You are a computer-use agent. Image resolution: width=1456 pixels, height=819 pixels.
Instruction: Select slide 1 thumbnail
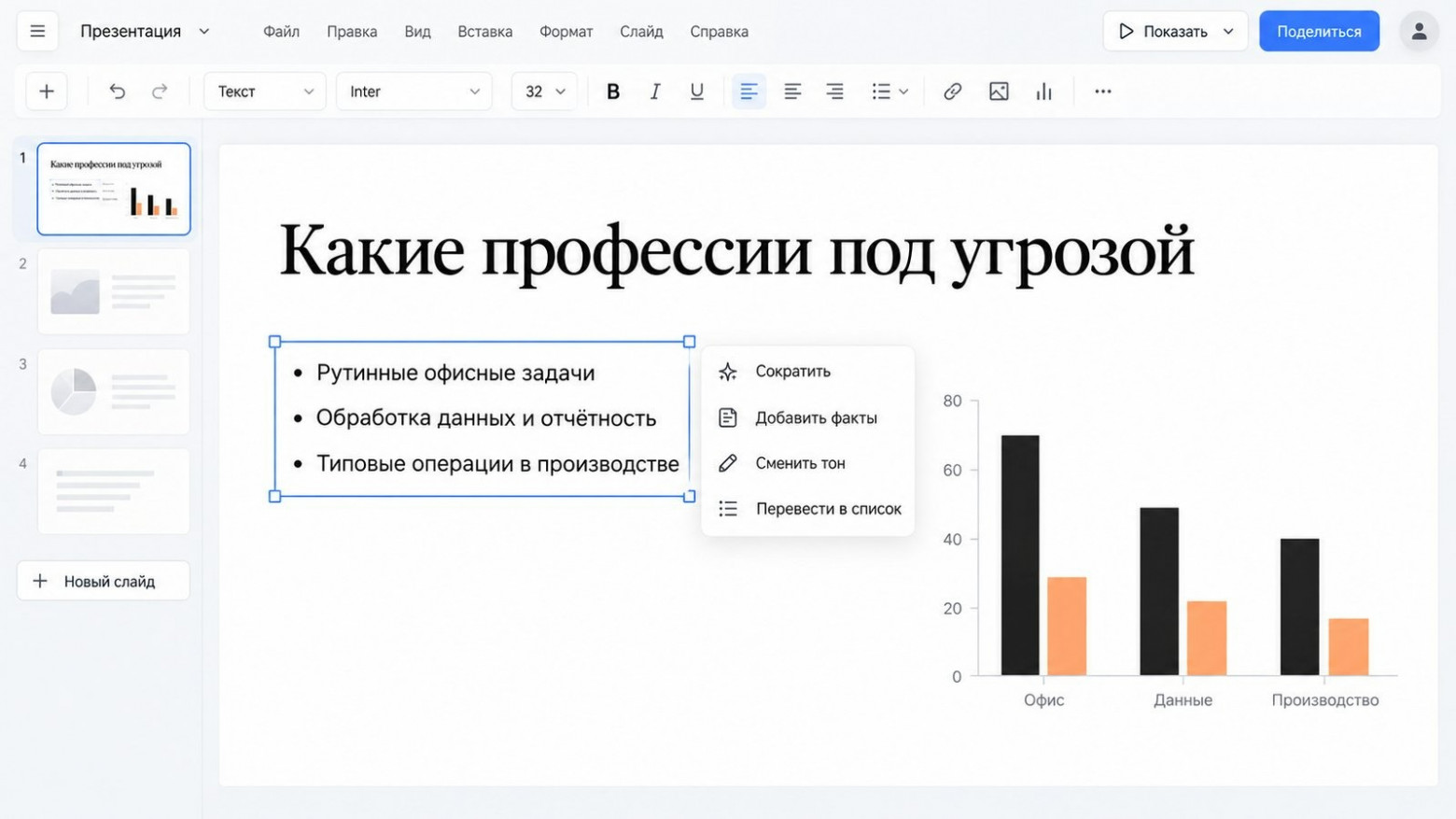click(x=114, y=189)
